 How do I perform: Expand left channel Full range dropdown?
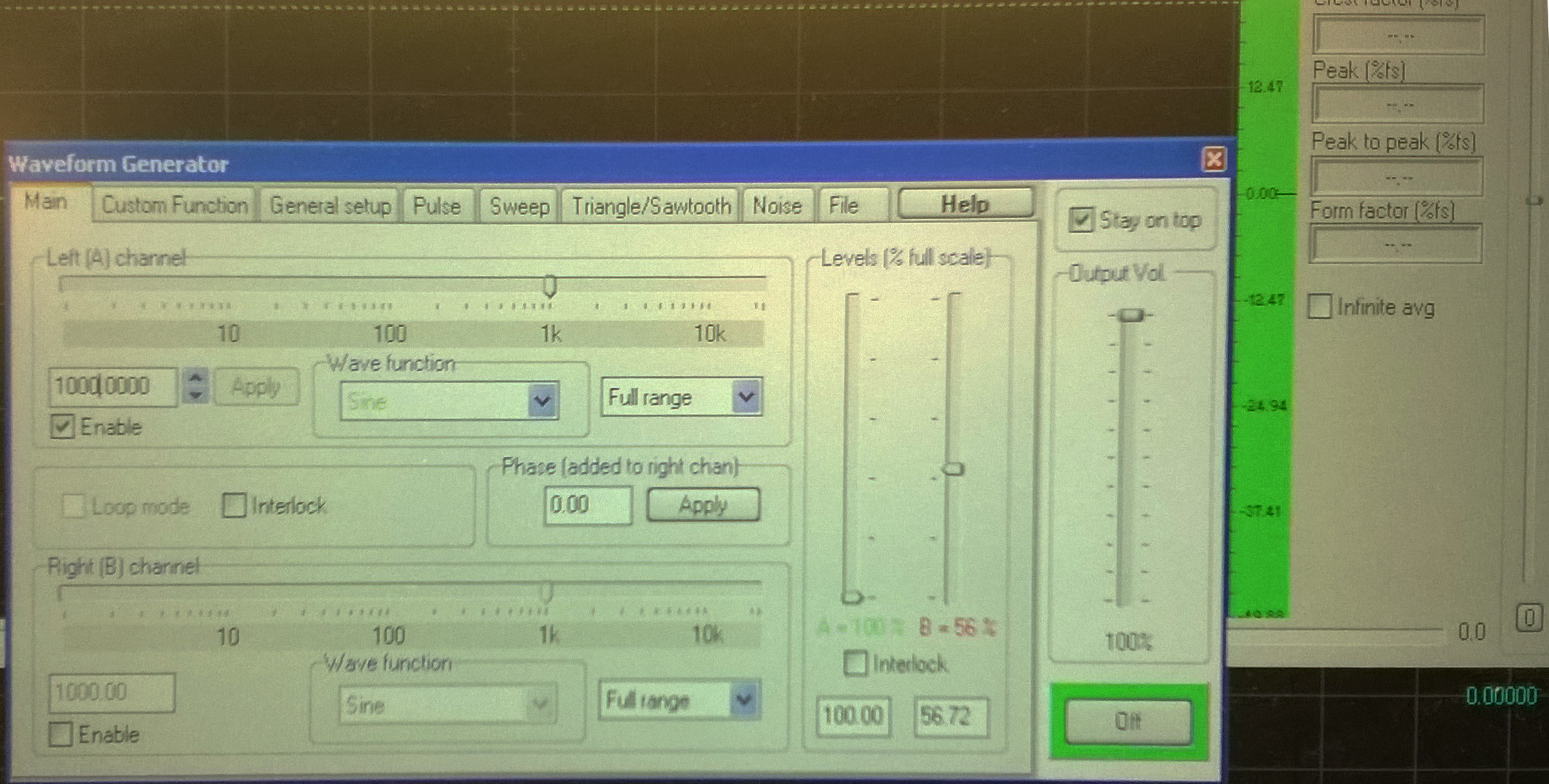(746, 397)
